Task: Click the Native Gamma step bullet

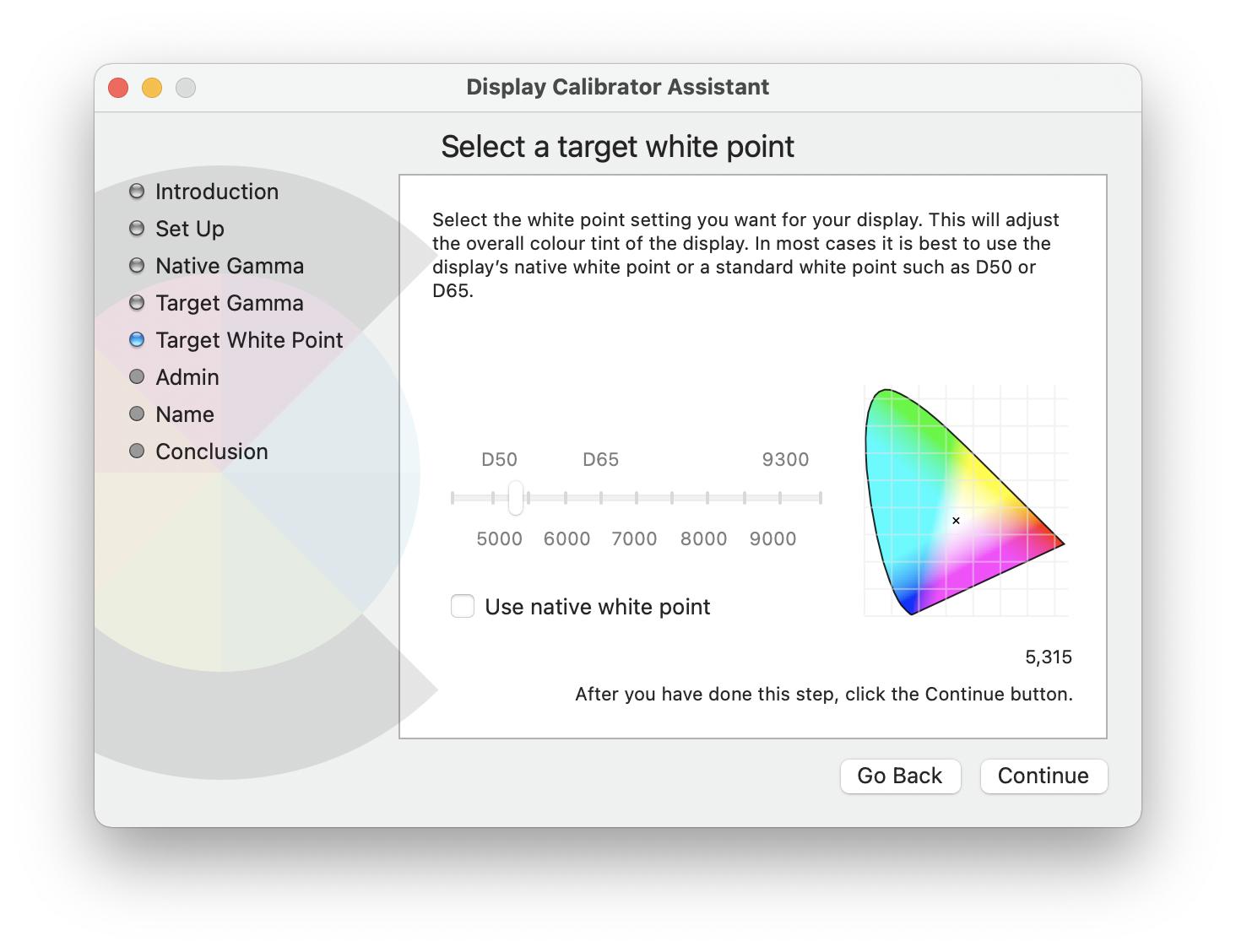Action: (137, 266)
